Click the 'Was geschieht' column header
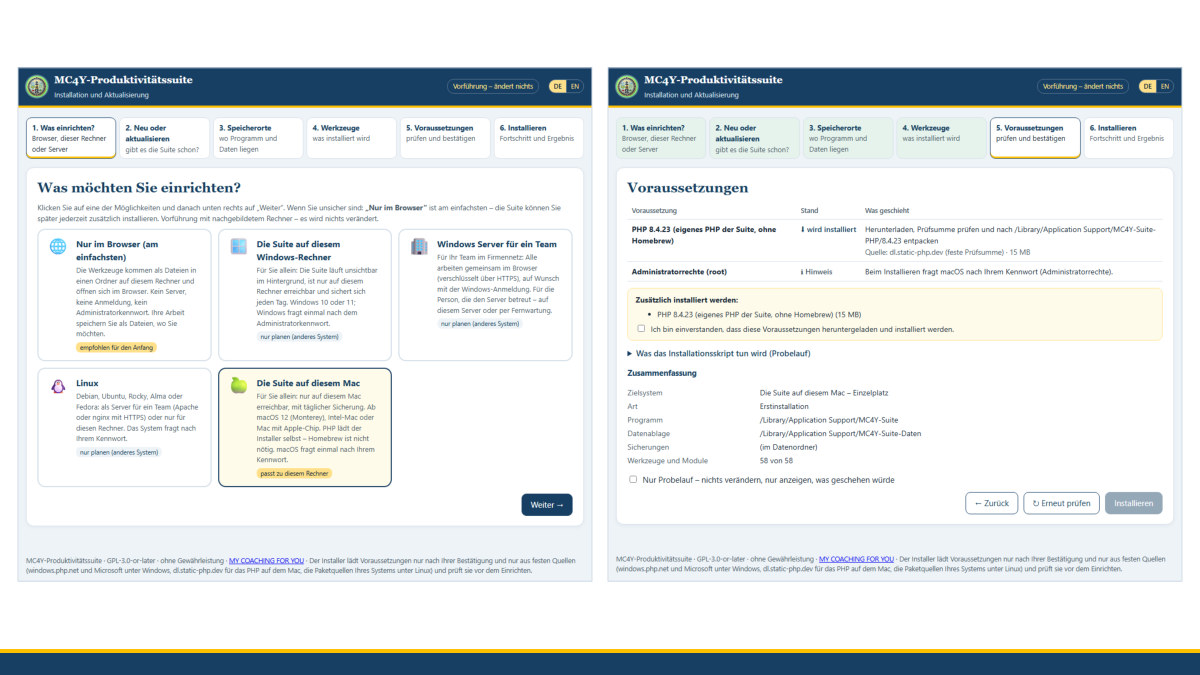This screenshot has width=1200, height=675. point(889,211)
